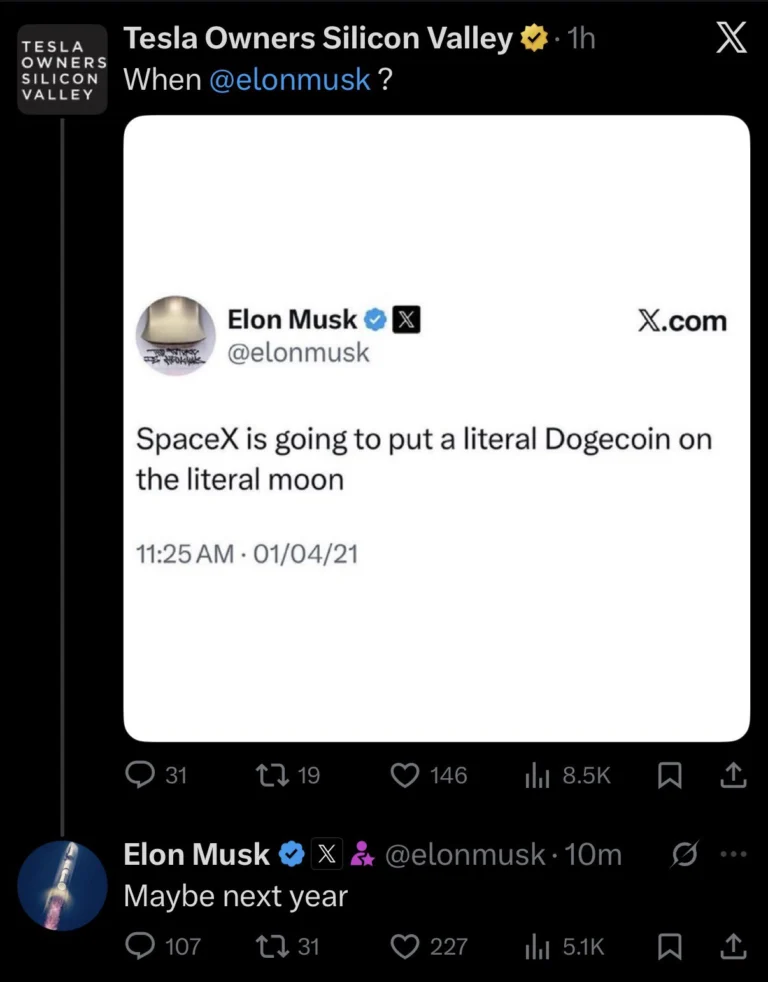The image size is (768, 982).
Task: Reply to Tesla Owners Silicon Valley post
Action: point(143,775)
